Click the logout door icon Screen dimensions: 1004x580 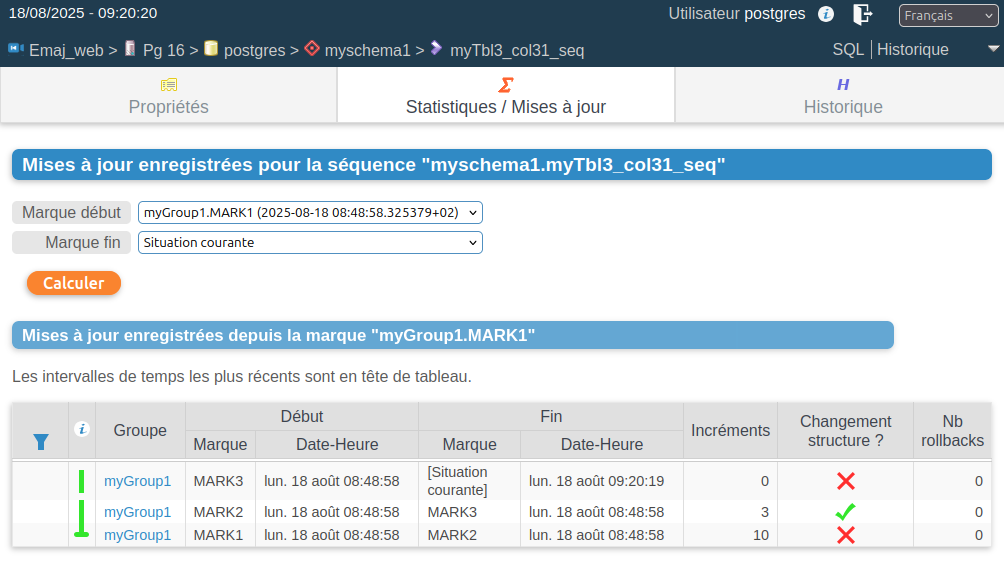862,14
